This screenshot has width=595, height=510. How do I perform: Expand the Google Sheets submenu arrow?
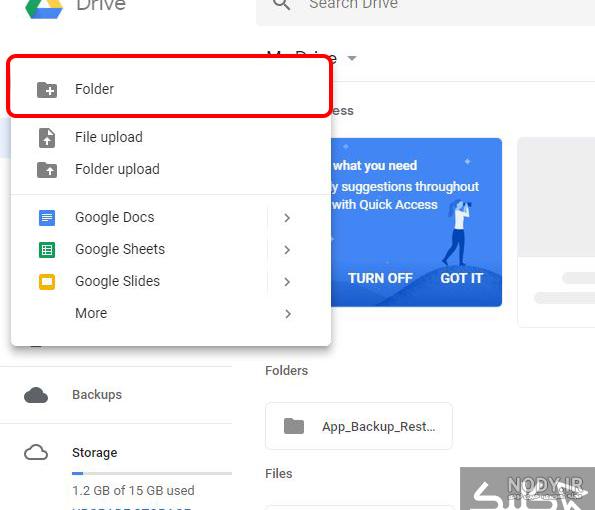(x=287, y=250)
